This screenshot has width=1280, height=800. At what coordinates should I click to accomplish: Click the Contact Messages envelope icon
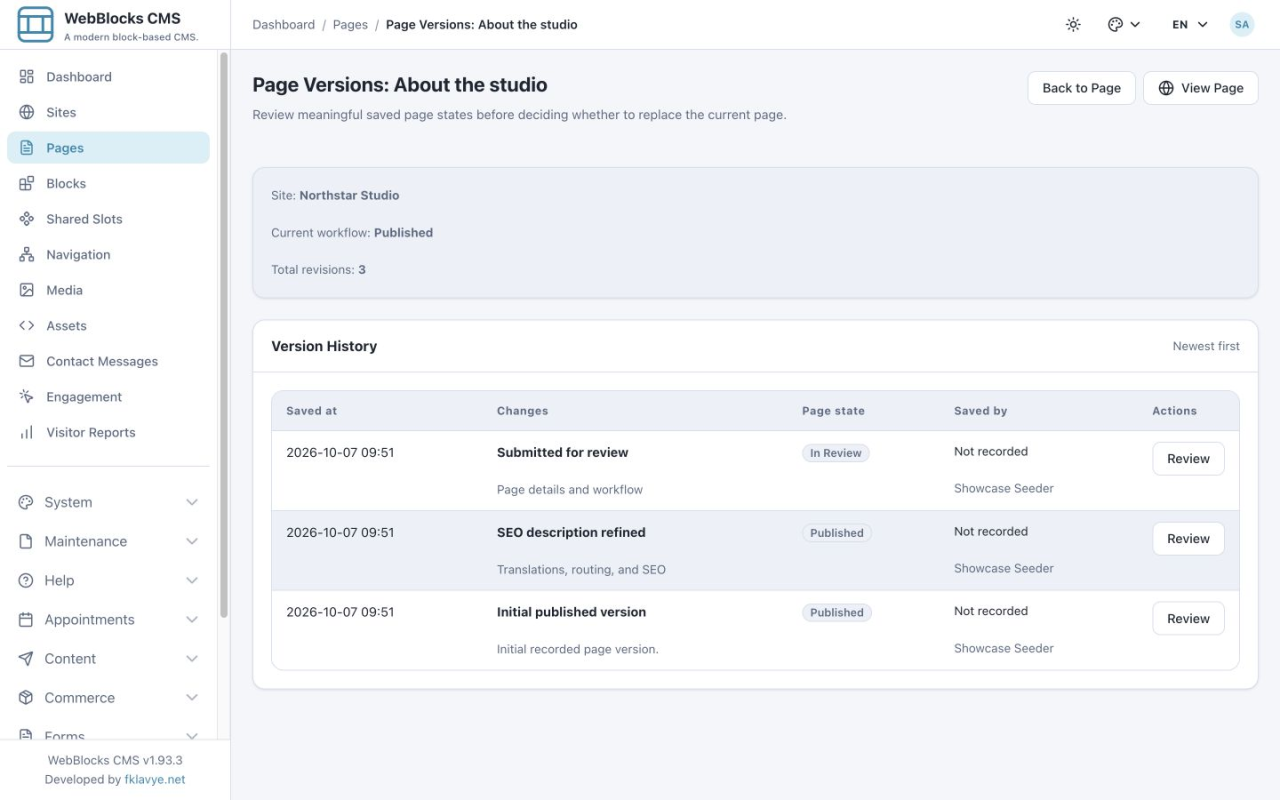pyautogui.click(x=27, y=361)
